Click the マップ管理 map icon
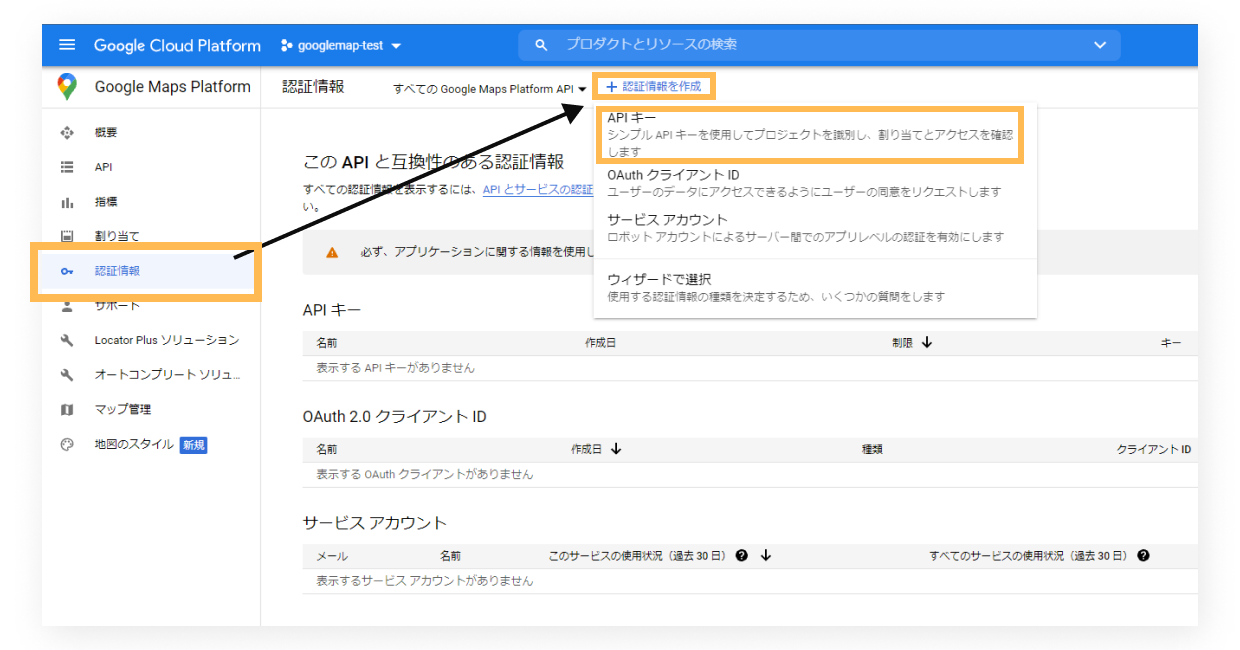The image size is (1240, 650). [67, 410]
